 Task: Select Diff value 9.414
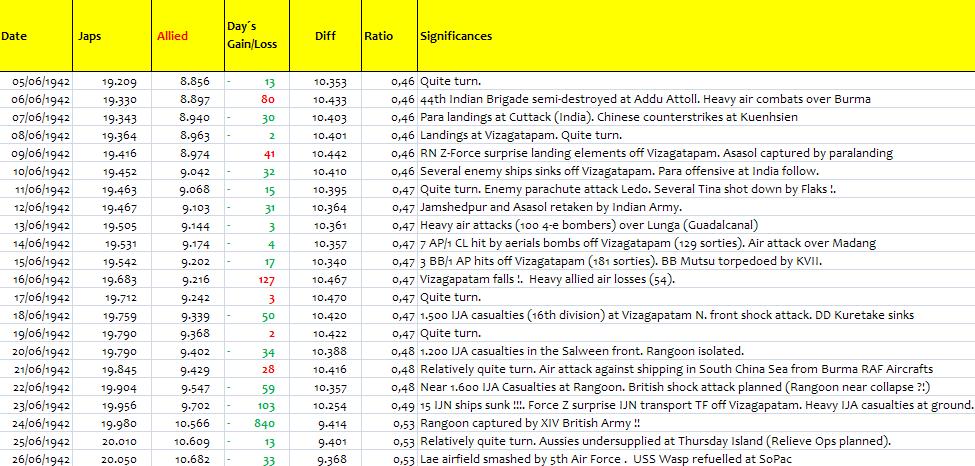pyautogui.click(x=325, y=424)
